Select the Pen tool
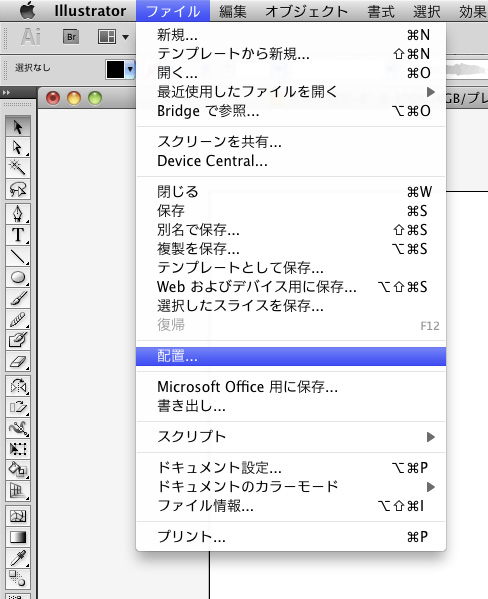 pyautogui.click(x=18, y=214)
